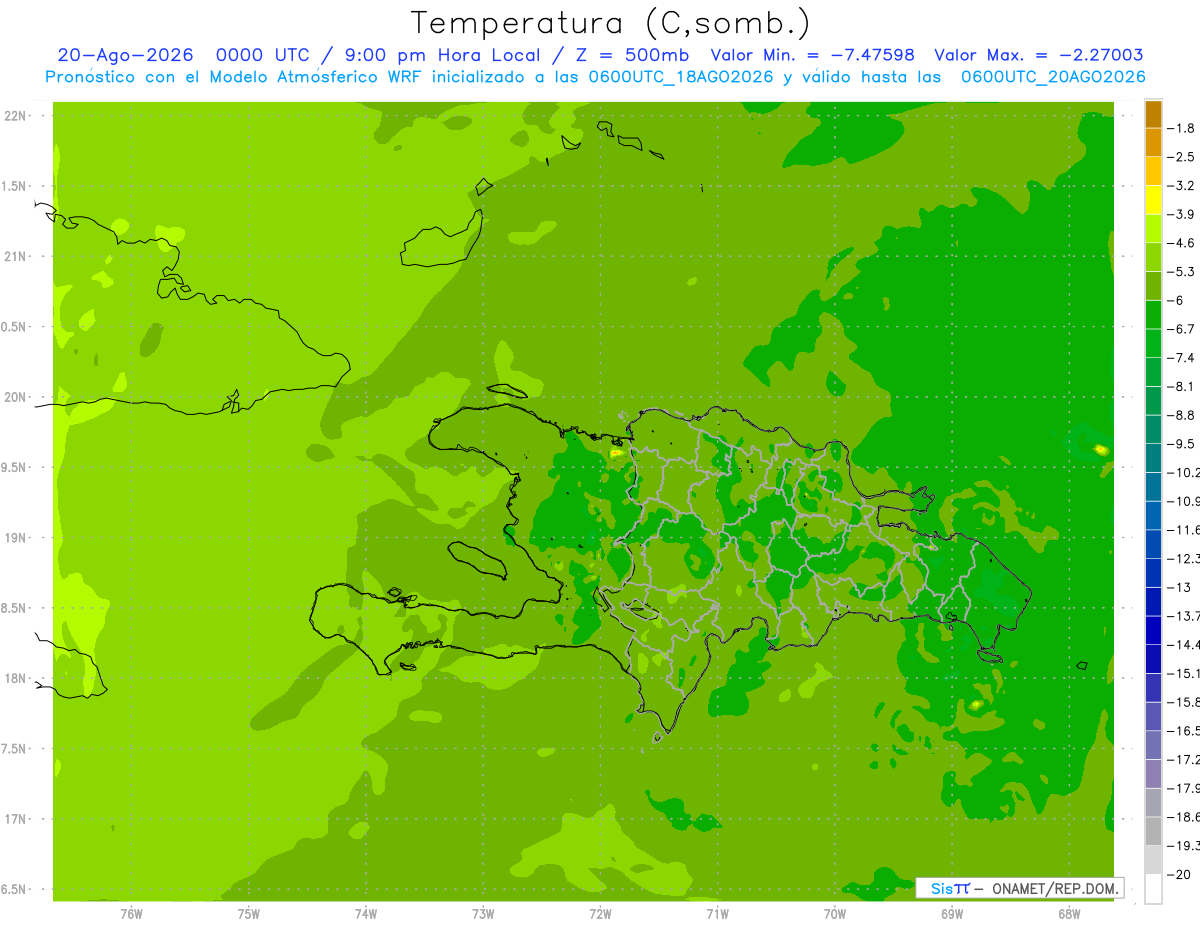Click the 68W longitude label
The image size is (1200, 927).
click(1069, 912)
